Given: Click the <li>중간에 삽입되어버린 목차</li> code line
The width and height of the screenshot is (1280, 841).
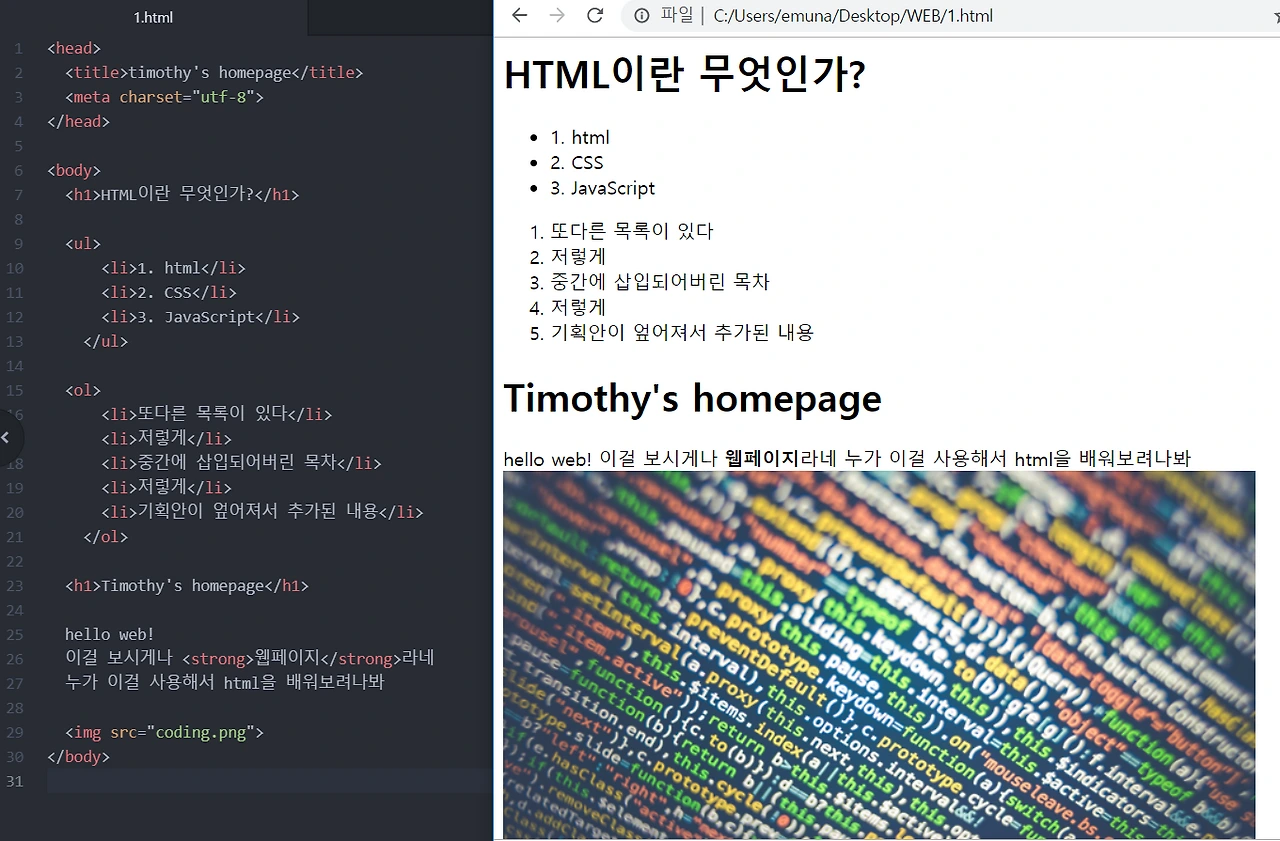Looking at the screenshot, I should click(x=241, y=463).
